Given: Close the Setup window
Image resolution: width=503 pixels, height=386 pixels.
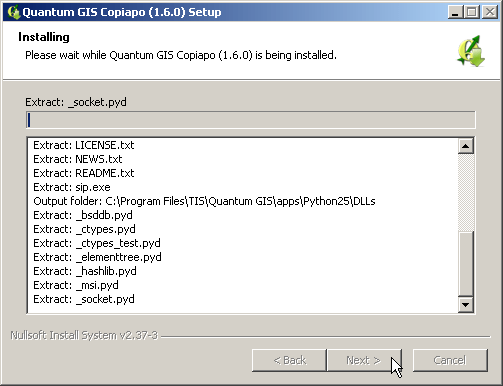Looking at the screenshot, I should [490, 12].
